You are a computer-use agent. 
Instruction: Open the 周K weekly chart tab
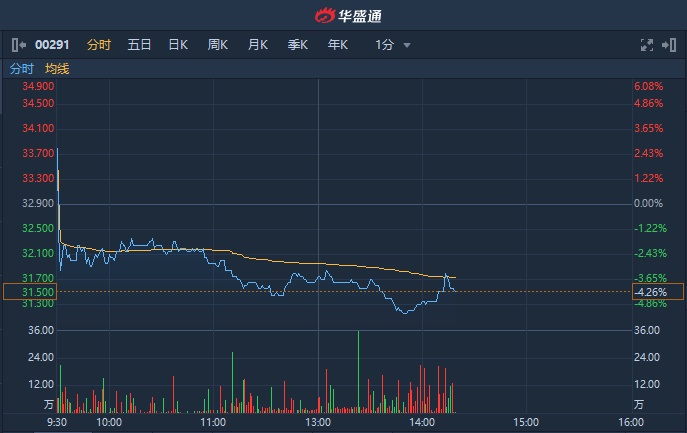pyautogui.click(x=218, y=45)
